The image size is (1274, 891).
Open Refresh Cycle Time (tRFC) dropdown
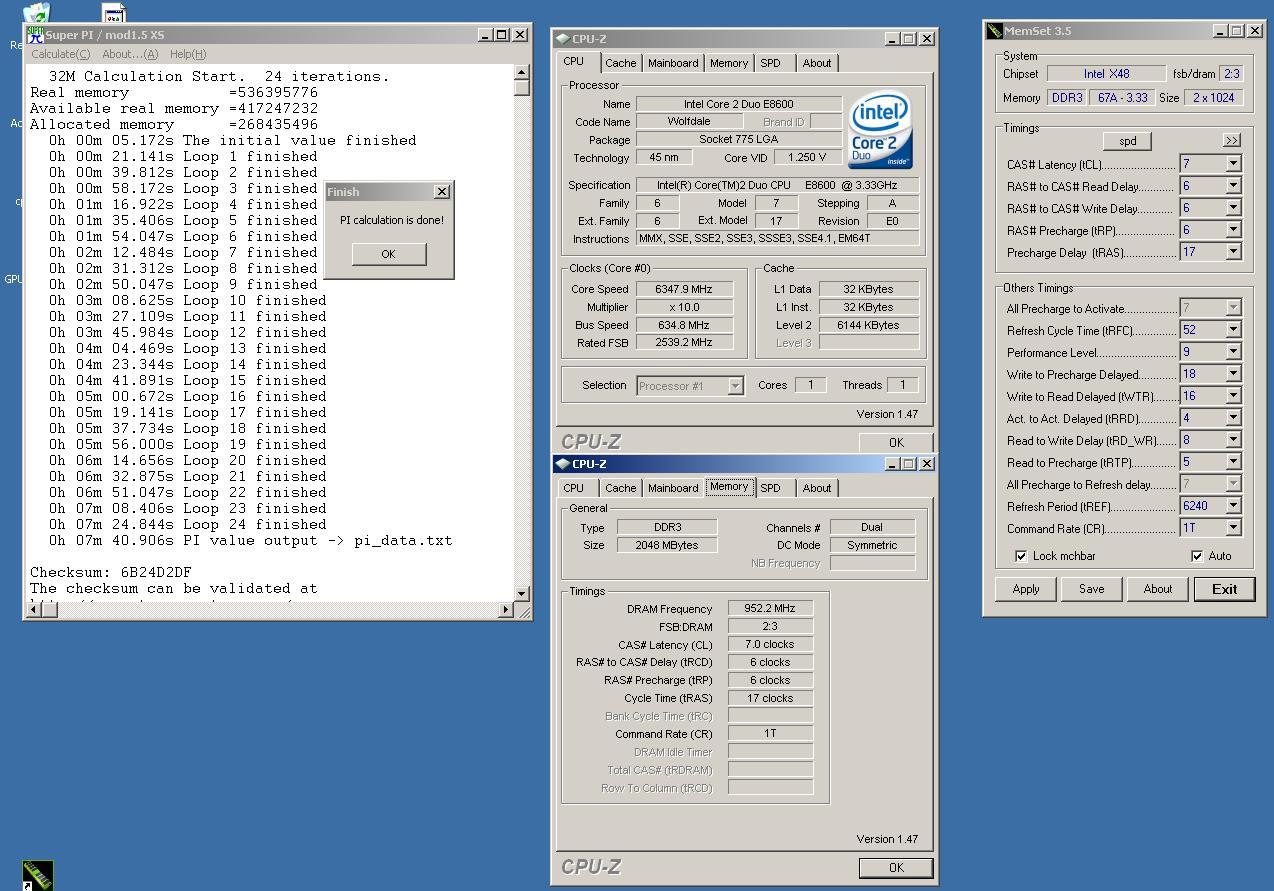pyautogui.click(x=1233, y=330)
